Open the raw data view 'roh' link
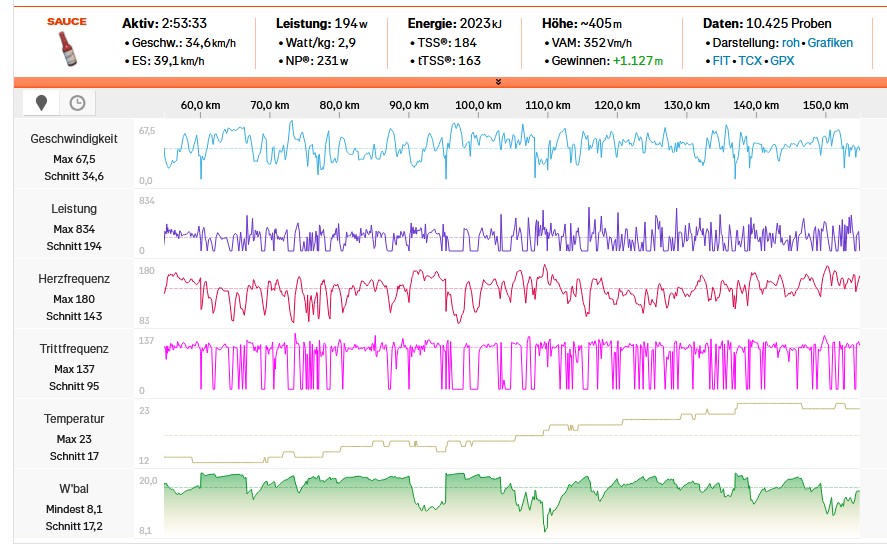 (x=790, y=43)
